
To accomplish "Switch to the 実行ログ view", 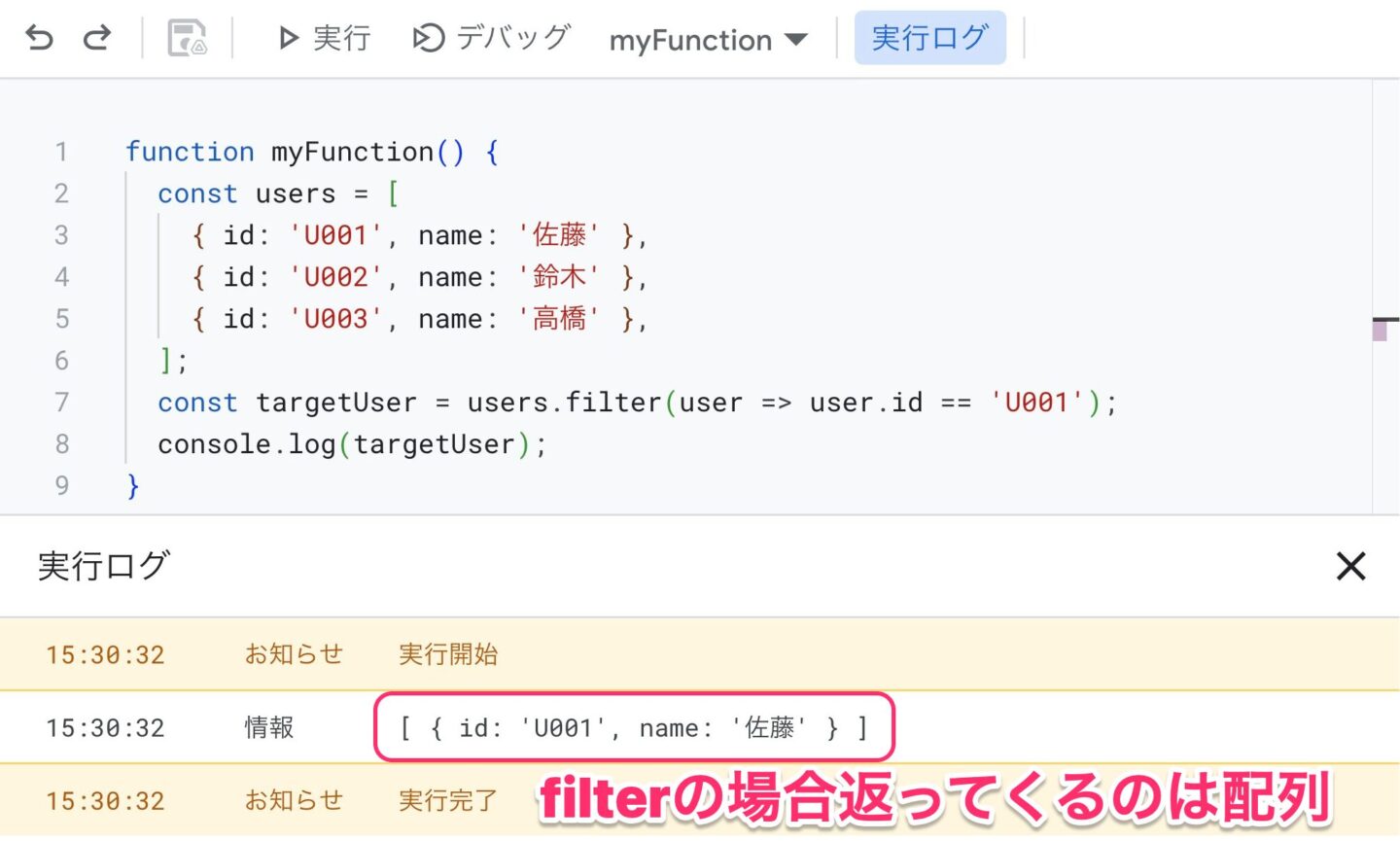I will point(929,39).
